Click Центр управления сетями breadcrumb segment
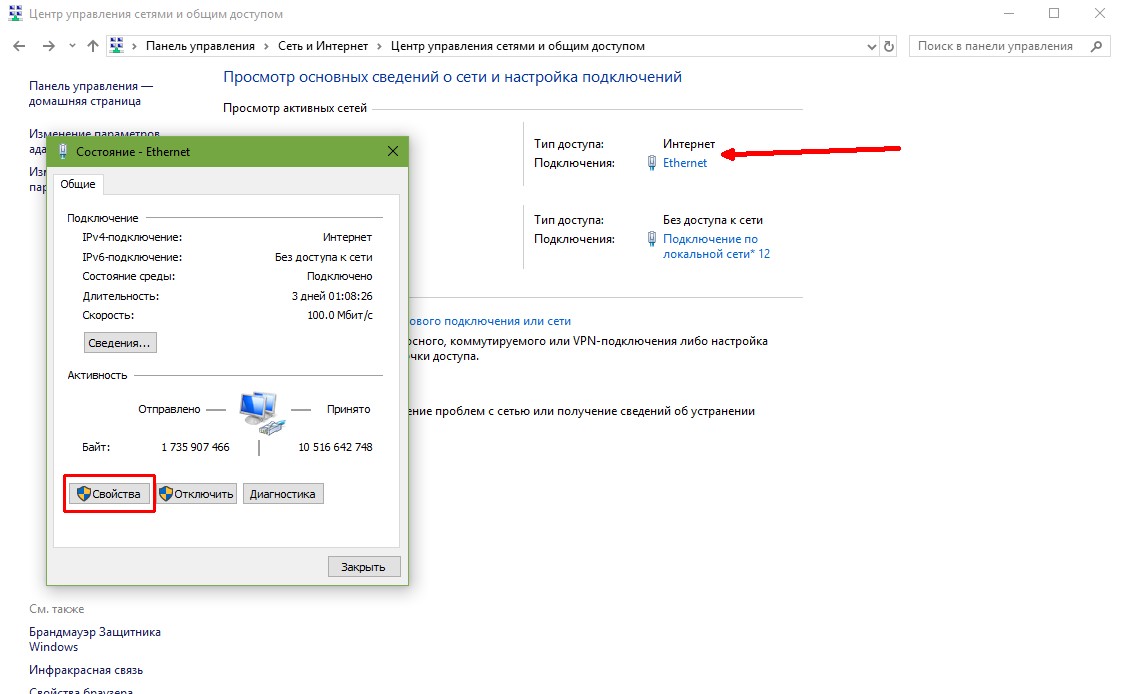1121x694 pixels. point(518,46)
